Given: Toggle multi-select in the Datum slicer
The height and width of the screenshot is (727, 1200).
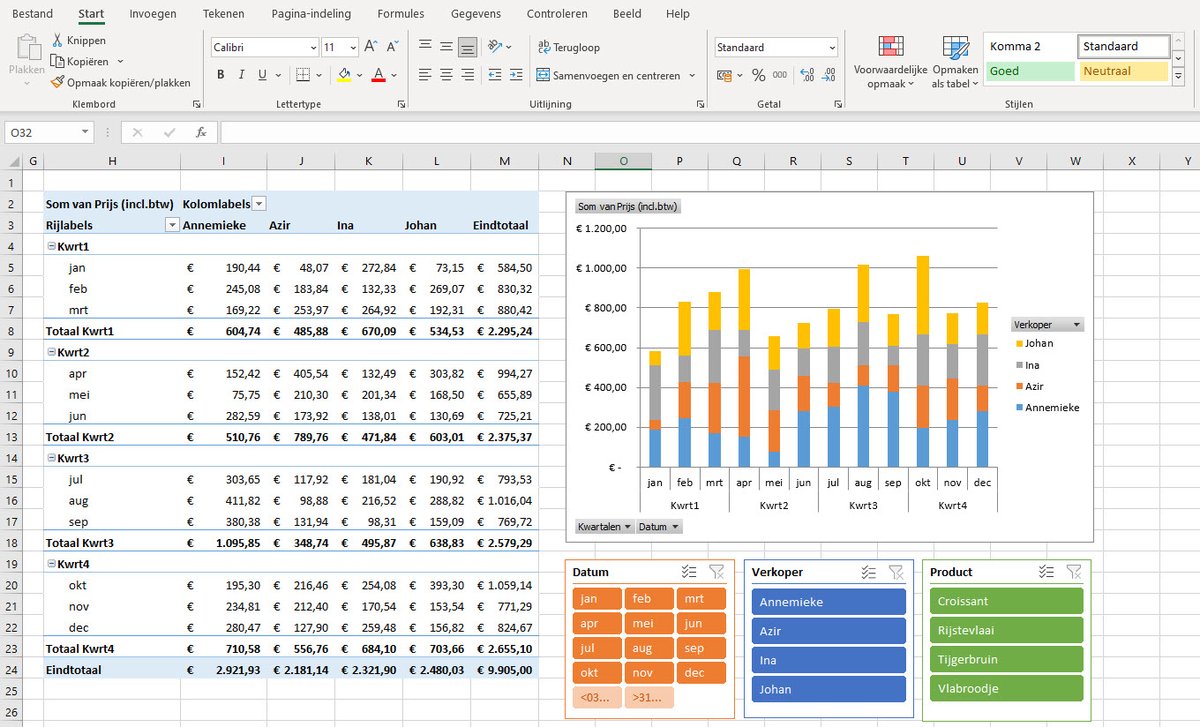Looking at the screenshot, I should [x=689, y=572].
